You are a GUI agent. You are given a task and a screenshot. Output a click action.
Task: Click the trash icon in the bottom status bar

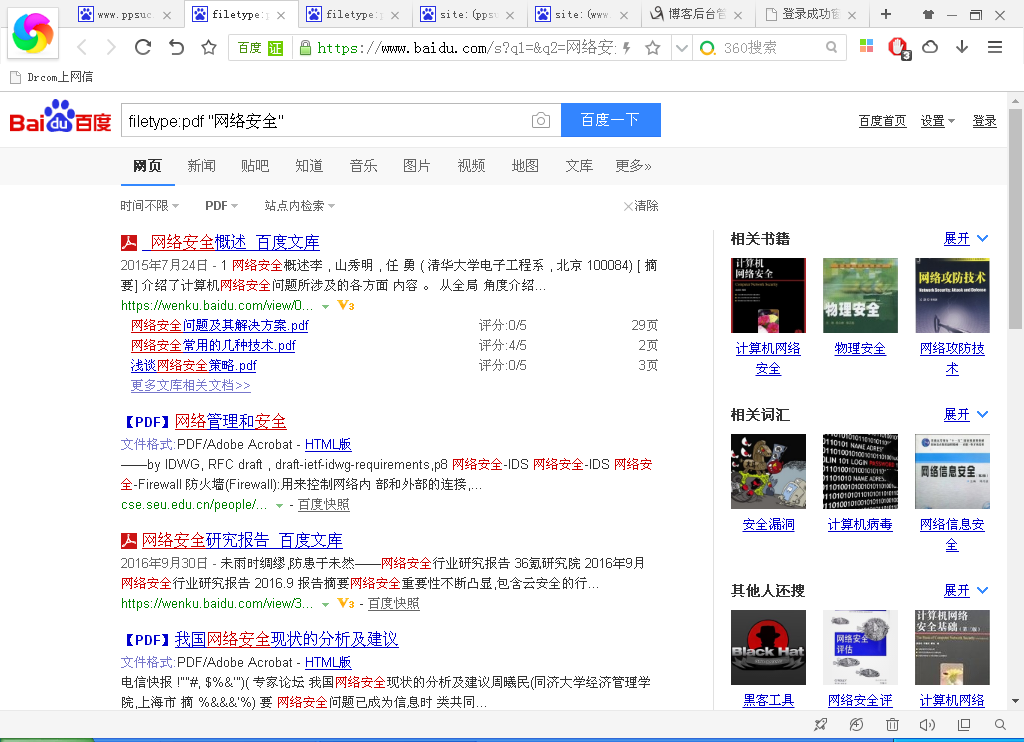[x=892, y=724]
